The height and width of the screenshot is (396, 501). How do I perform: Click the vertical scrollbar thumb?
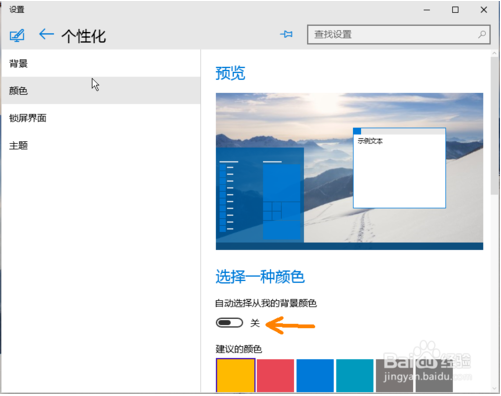pos(494,126)
